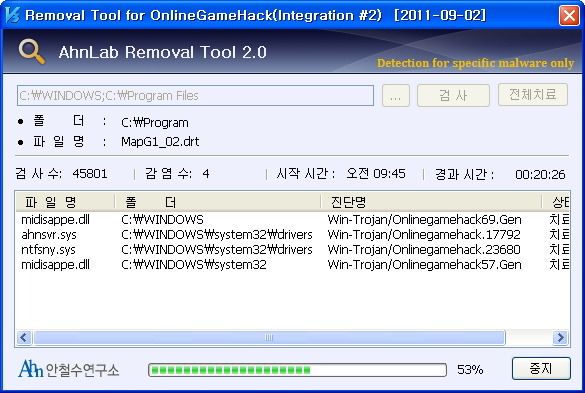Click current folder C:\Program text

(x=155, y=122)
